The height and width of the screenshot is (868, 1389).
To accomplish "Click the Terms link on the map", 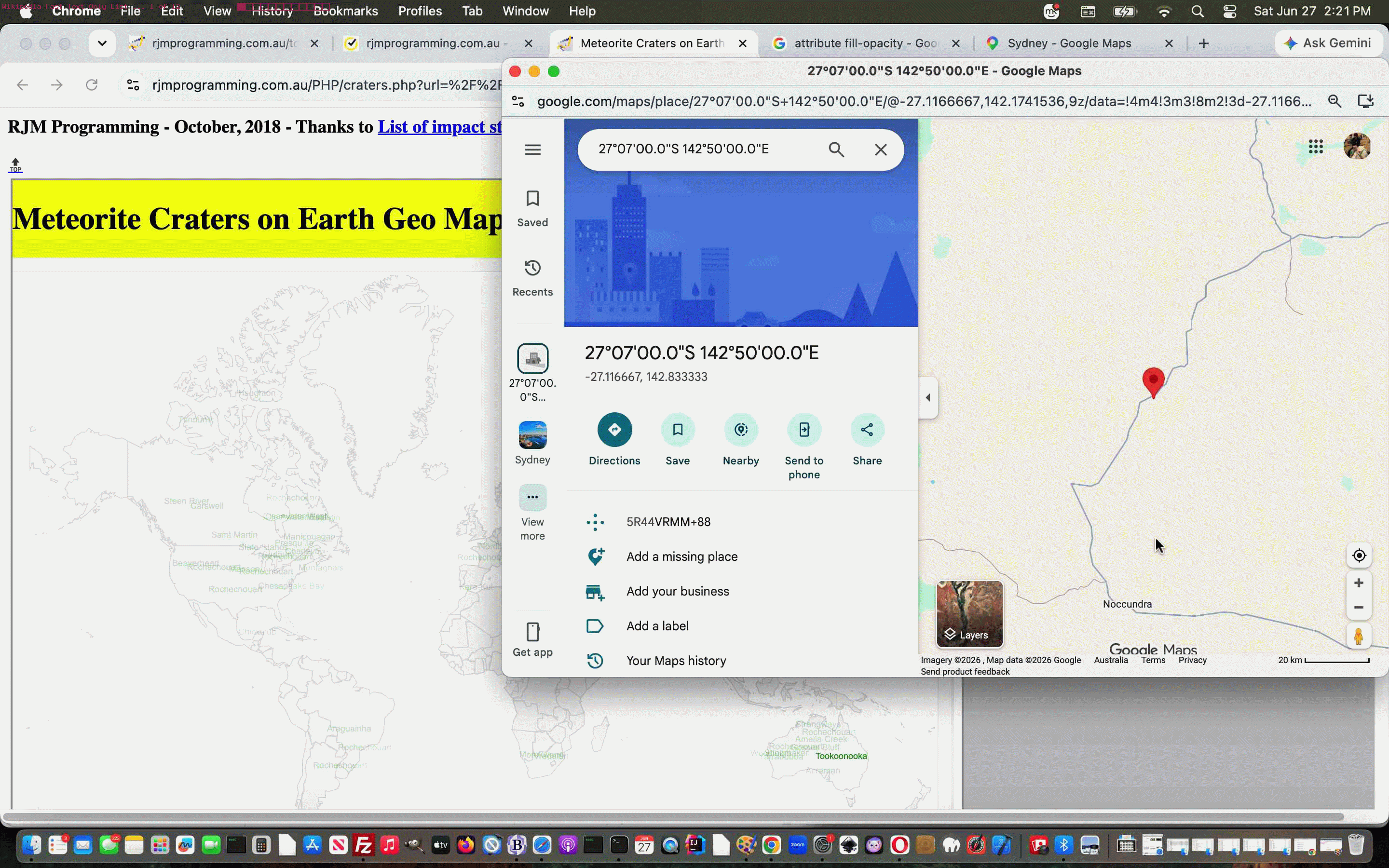I will pyautogui.click(x=1153, y=660).
